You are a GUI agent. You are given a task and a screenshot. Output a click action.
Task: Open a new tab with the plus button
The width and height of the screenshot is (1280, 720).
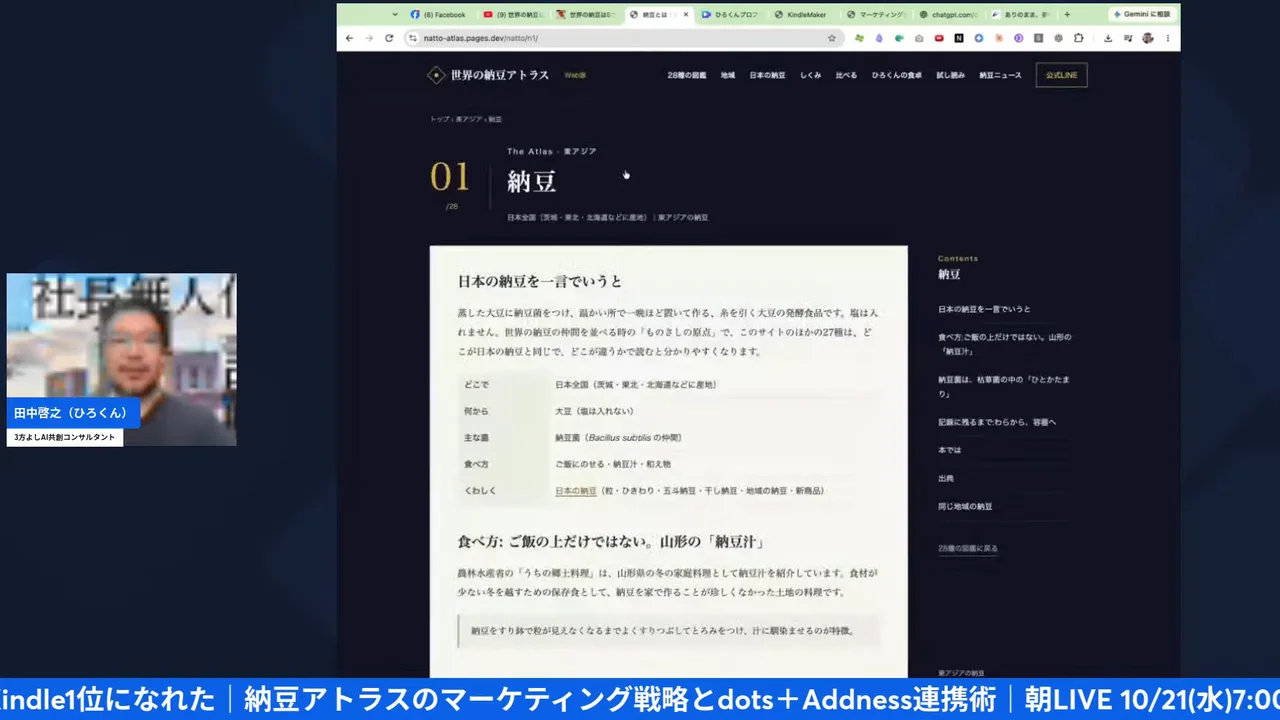1067,15
